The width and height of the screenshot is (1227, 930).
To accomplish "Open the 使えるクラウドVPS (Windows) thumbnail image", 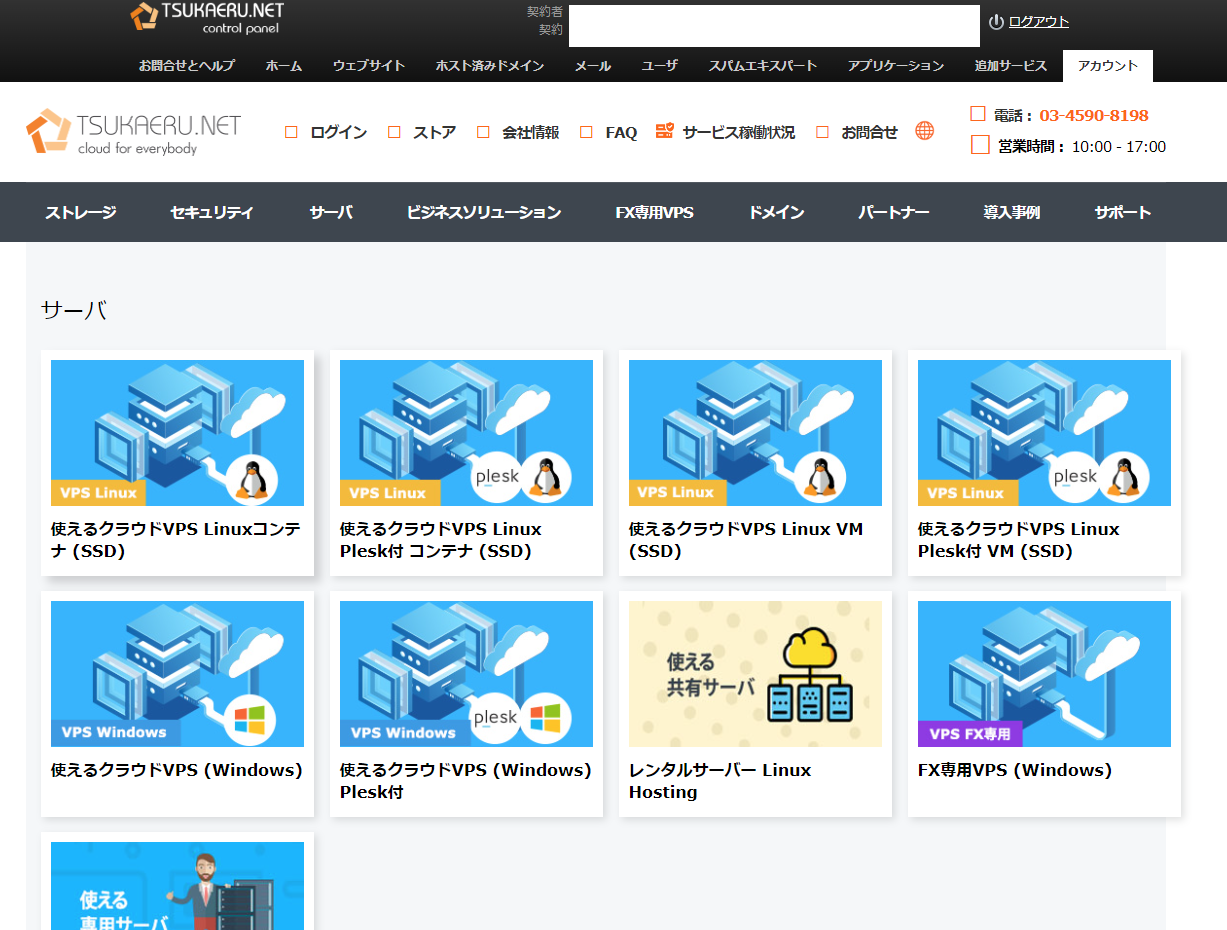I will 177,674.
